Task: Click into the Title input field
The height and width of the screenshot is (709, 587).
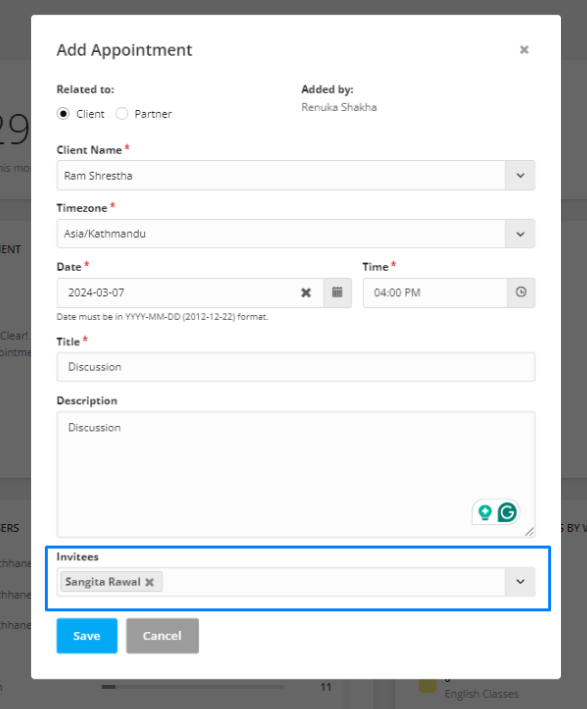Action: (x=296, y=367)
